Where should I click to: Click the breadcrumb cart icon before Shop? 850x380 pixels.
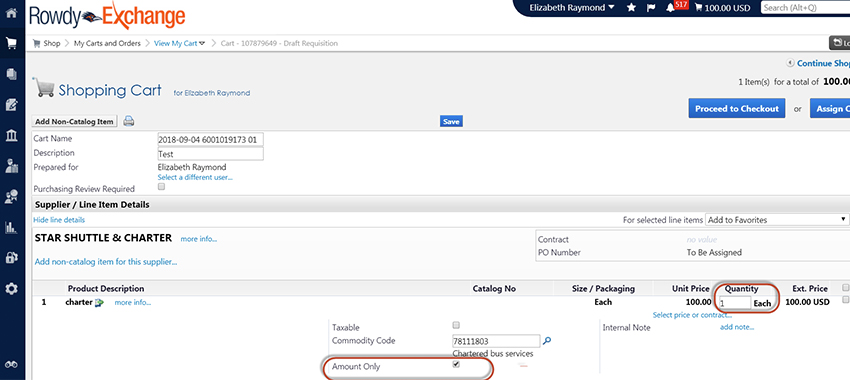pyautogui.click(x=37, y=43)
